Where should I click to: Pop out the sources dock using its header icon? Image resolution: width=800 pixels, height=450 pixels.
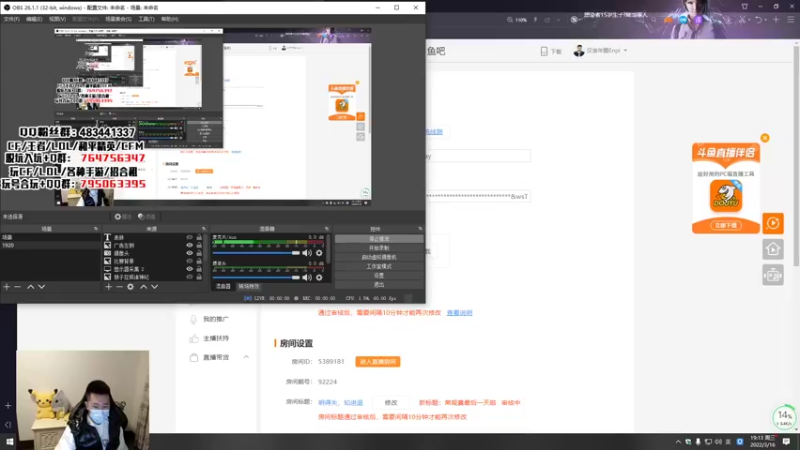pyautogui.click(x=204, y=229)
